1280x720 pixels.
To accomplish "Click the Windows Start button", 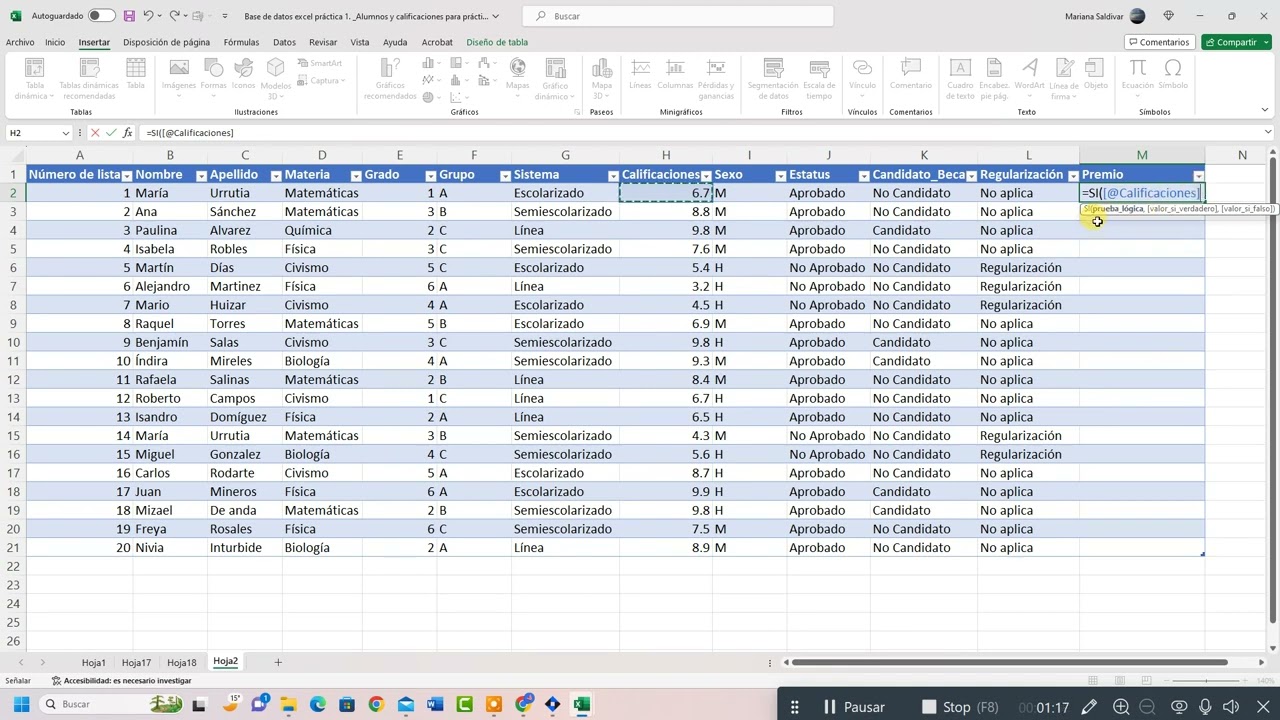I will pos(21,705).
